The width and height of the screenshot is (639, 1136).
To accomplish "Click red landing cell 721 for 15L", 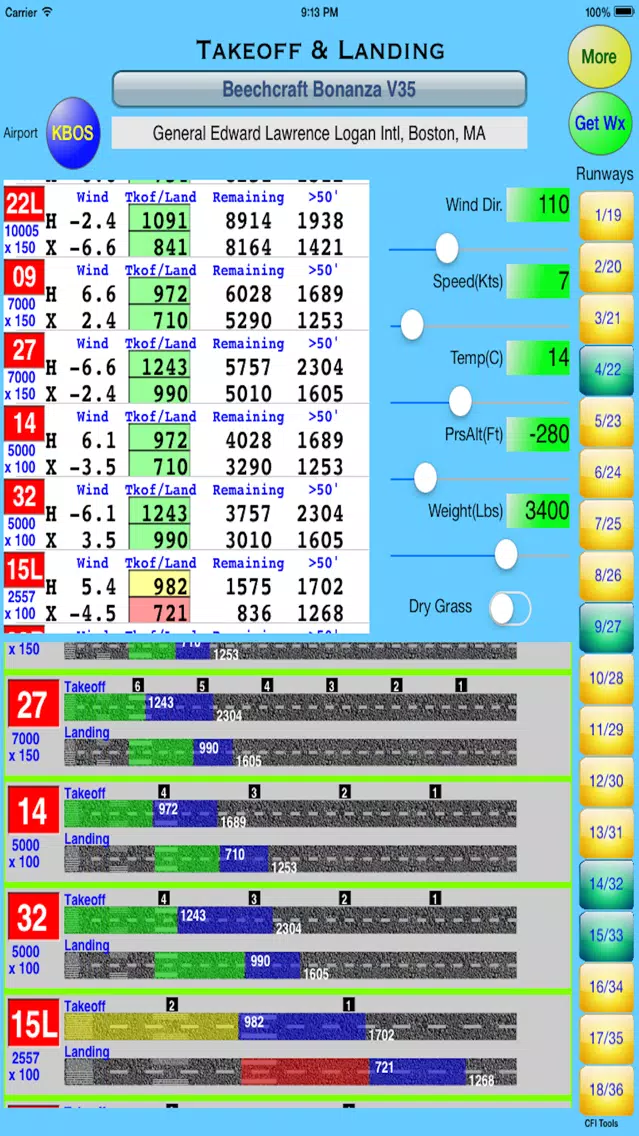I will (159, 612).
